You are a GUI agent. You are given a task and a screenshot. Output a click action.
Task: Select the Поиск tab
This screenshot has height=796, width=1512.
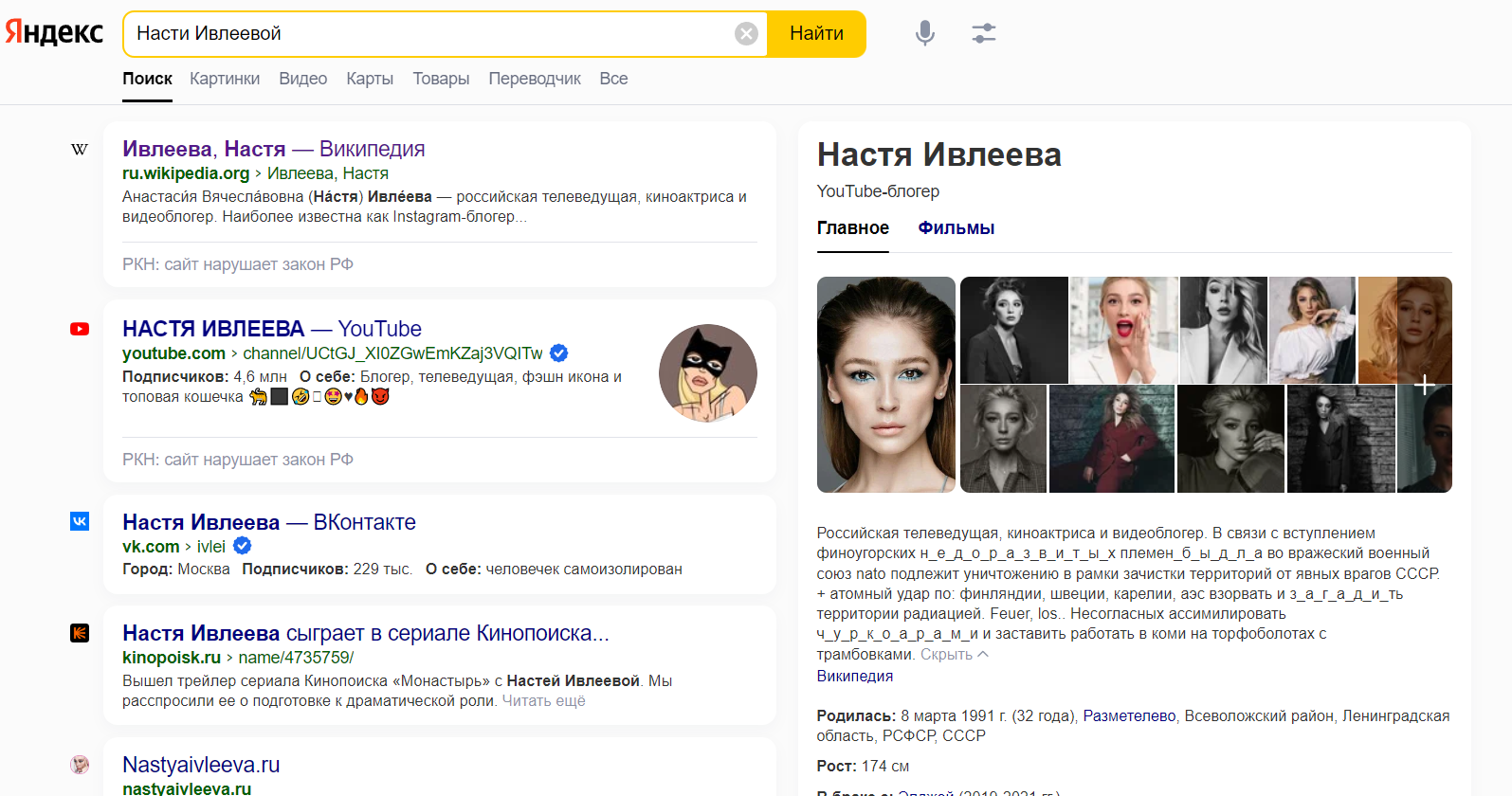pos(147,79)
